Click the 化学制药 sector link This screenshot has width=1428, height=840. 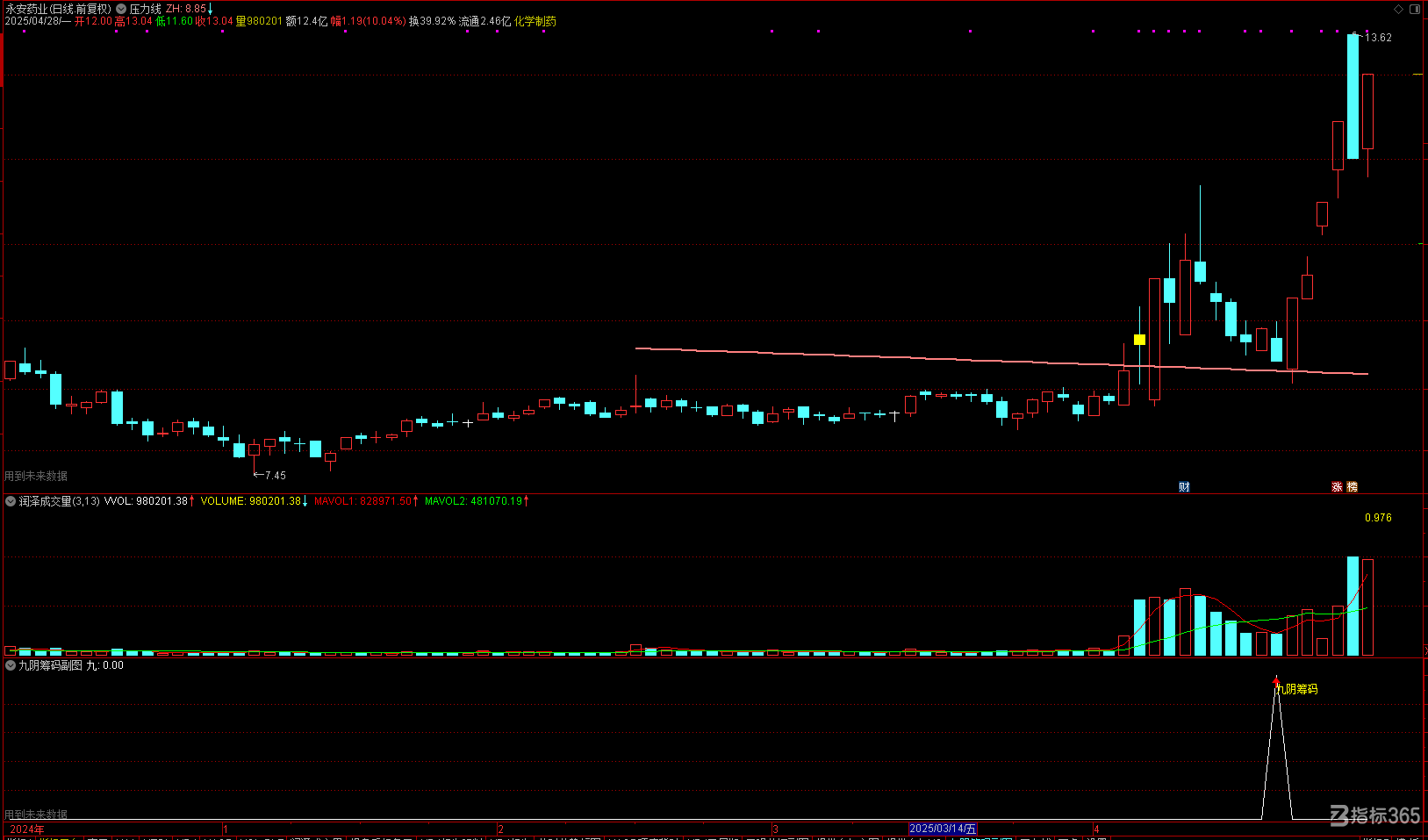click(x=535, y=21)
